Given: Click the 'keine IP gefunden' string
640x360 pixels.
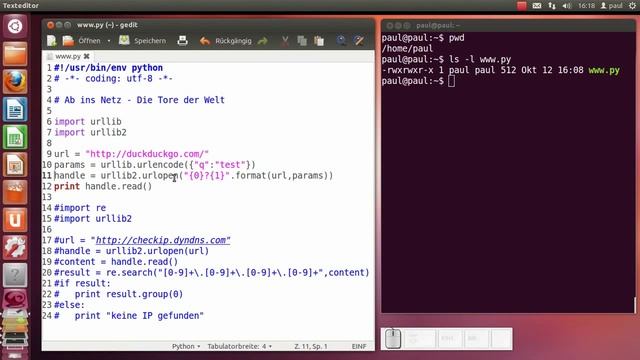Looking at the screenshot, I should pos(155,316).
